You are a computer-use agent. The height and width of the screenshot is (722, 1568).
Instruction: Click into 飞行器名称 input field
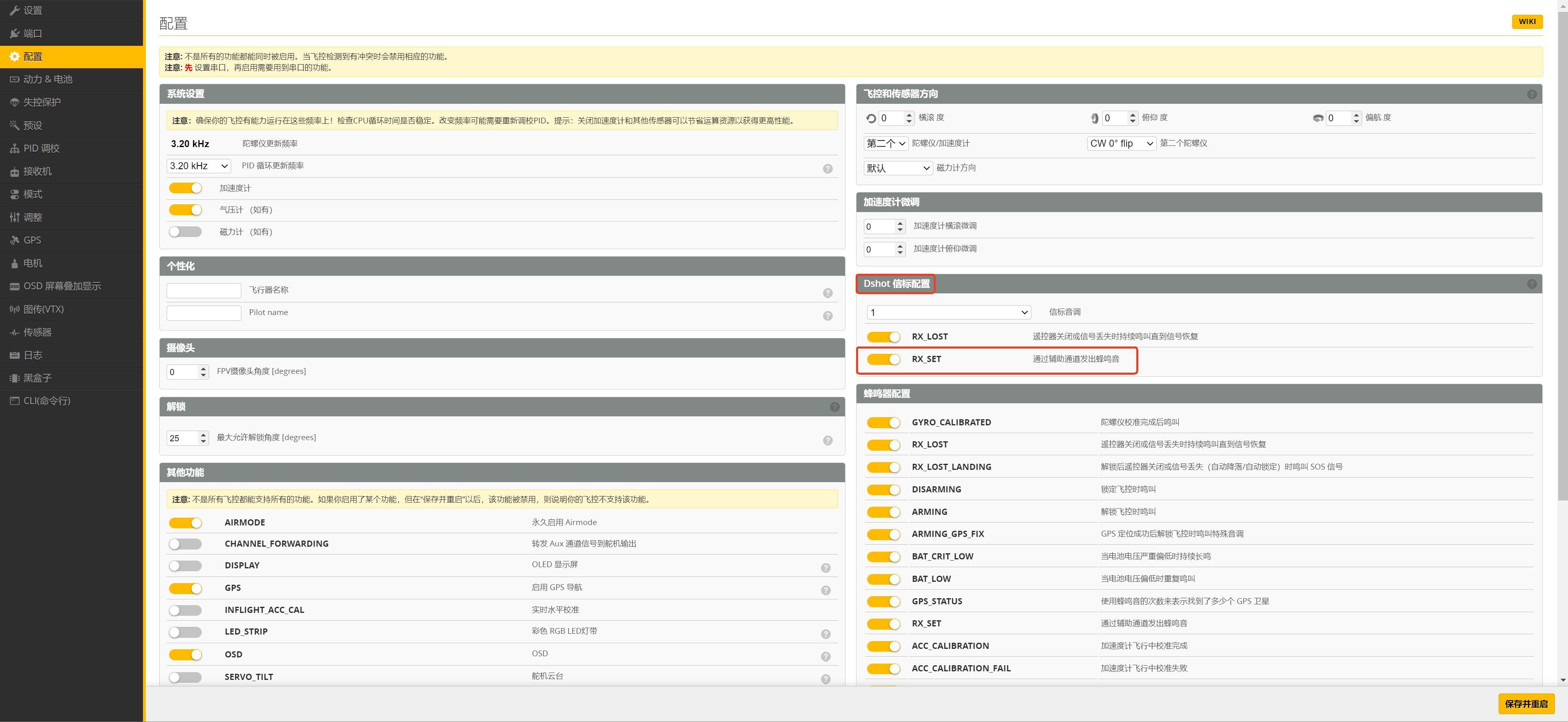point(204,291)
